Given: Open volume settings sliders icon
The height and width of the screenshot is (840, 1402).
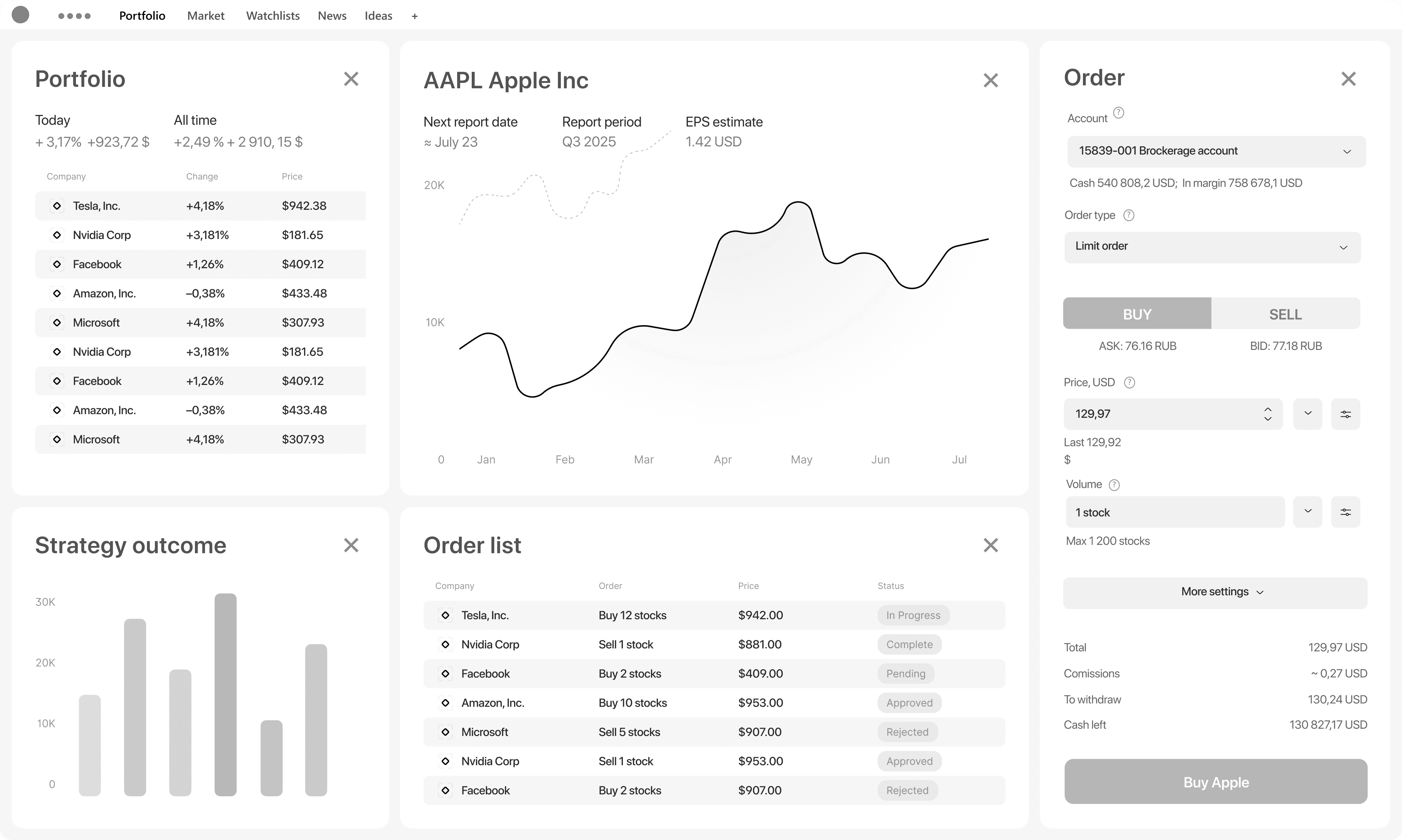Looking at the screenshot, I should [x=1345, y=512].
